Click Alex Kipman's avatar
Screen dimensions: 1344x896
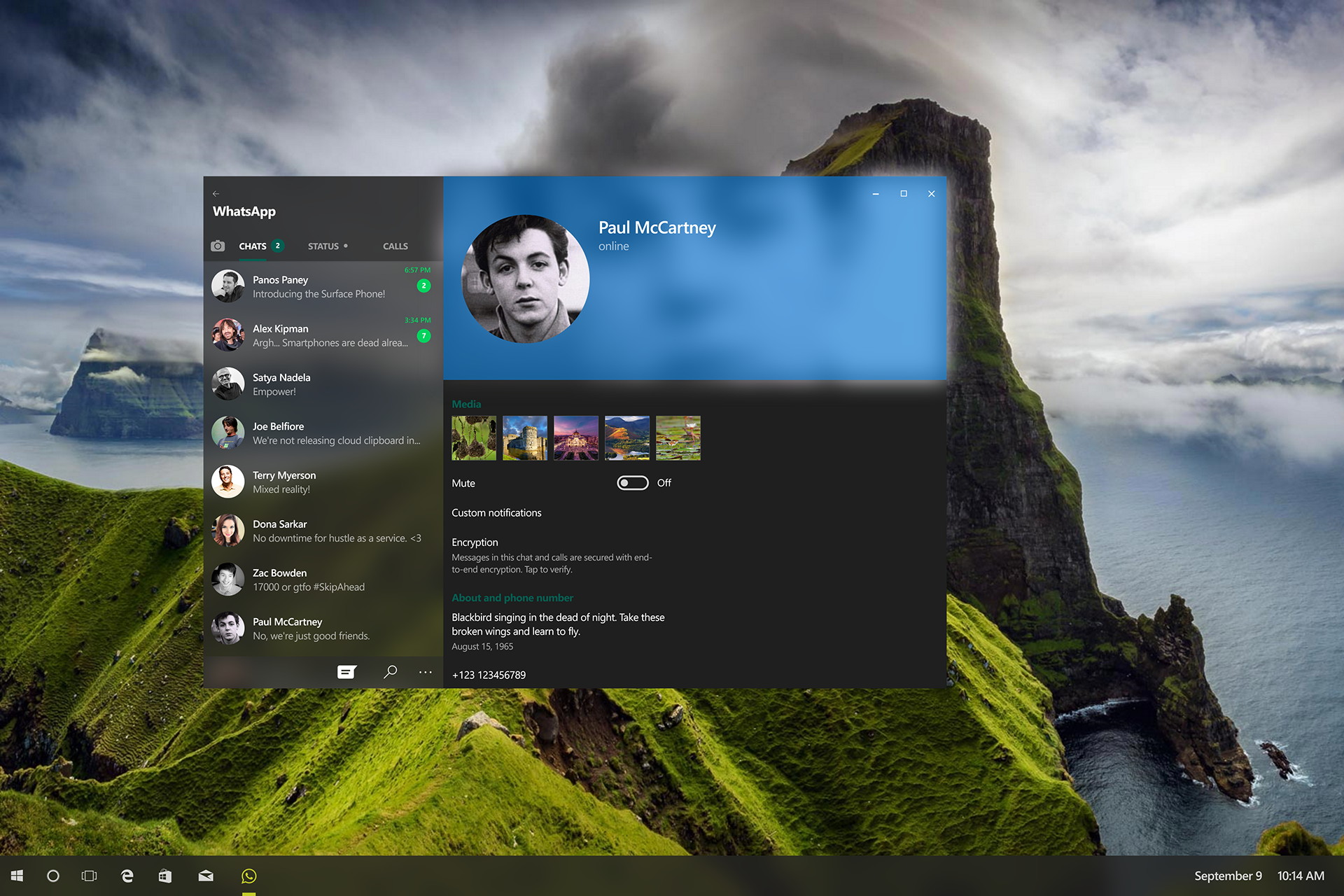[x=228, y=335]
